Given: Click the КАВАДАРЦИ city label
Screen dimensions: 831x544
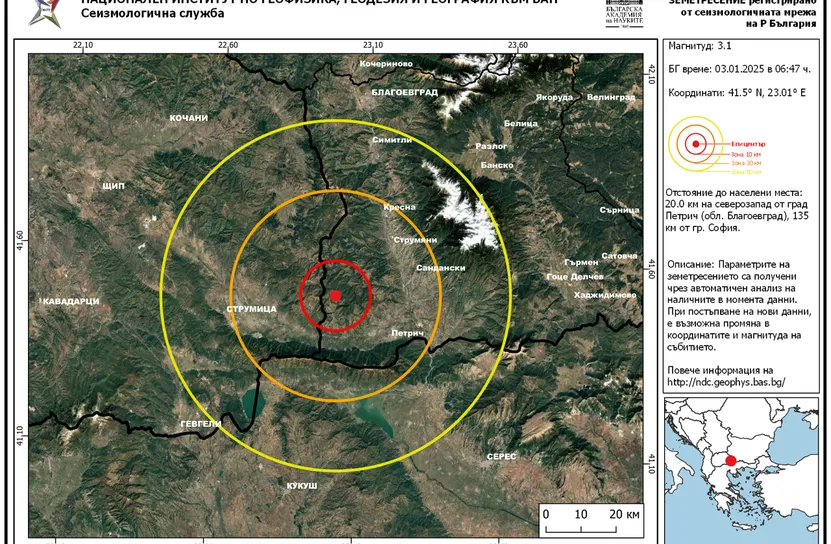Looking at the screenshot, I should point(70,301).
